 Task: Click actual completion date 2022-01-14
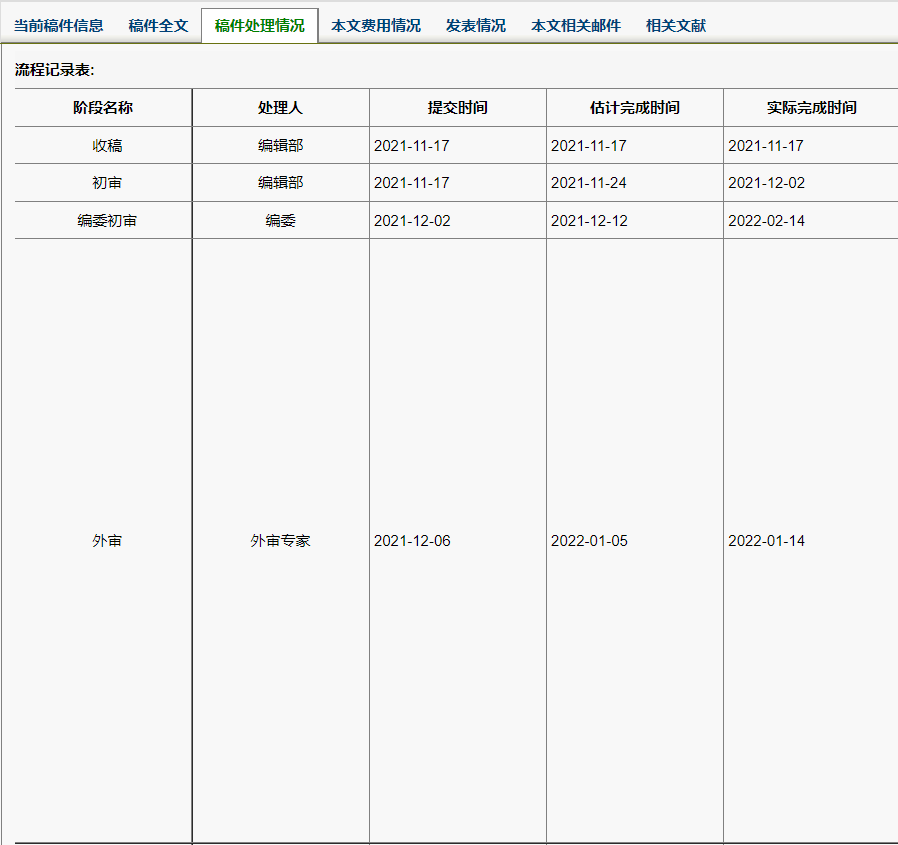(766, 541)
